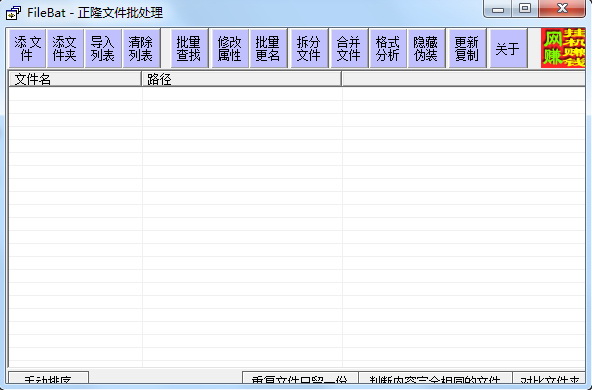Image resolution: width=592 pixels, height=390 pixels.
Task: Clear the list with 清除列表
Action: 141,48
